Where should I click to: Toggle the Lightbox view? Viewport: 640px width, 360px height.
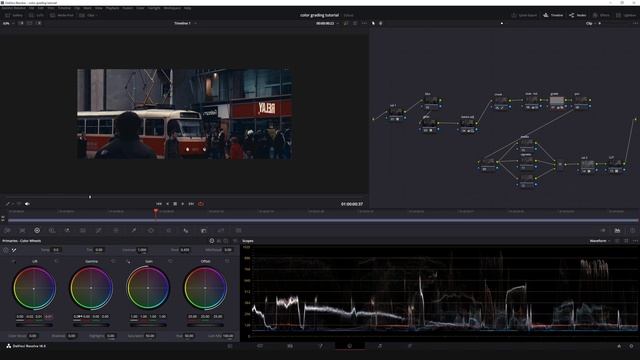coord(626,15)
